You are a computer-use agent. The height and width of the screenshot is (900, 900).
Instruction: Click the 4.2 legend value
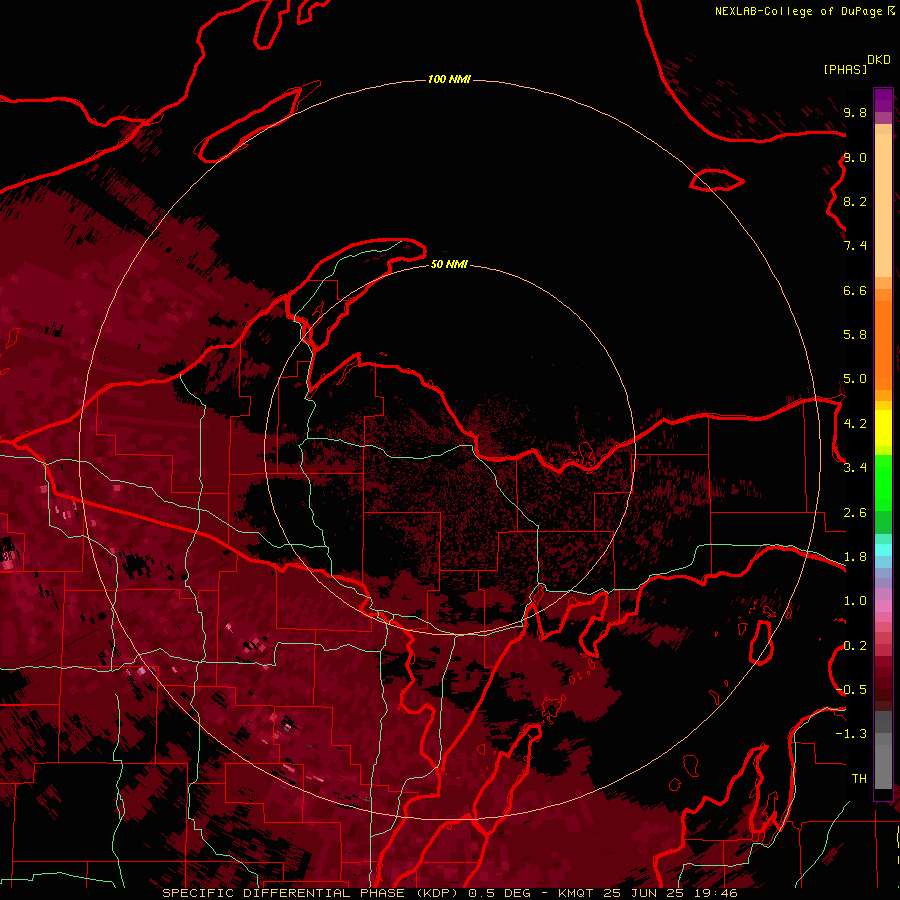(x=855, y=424)
